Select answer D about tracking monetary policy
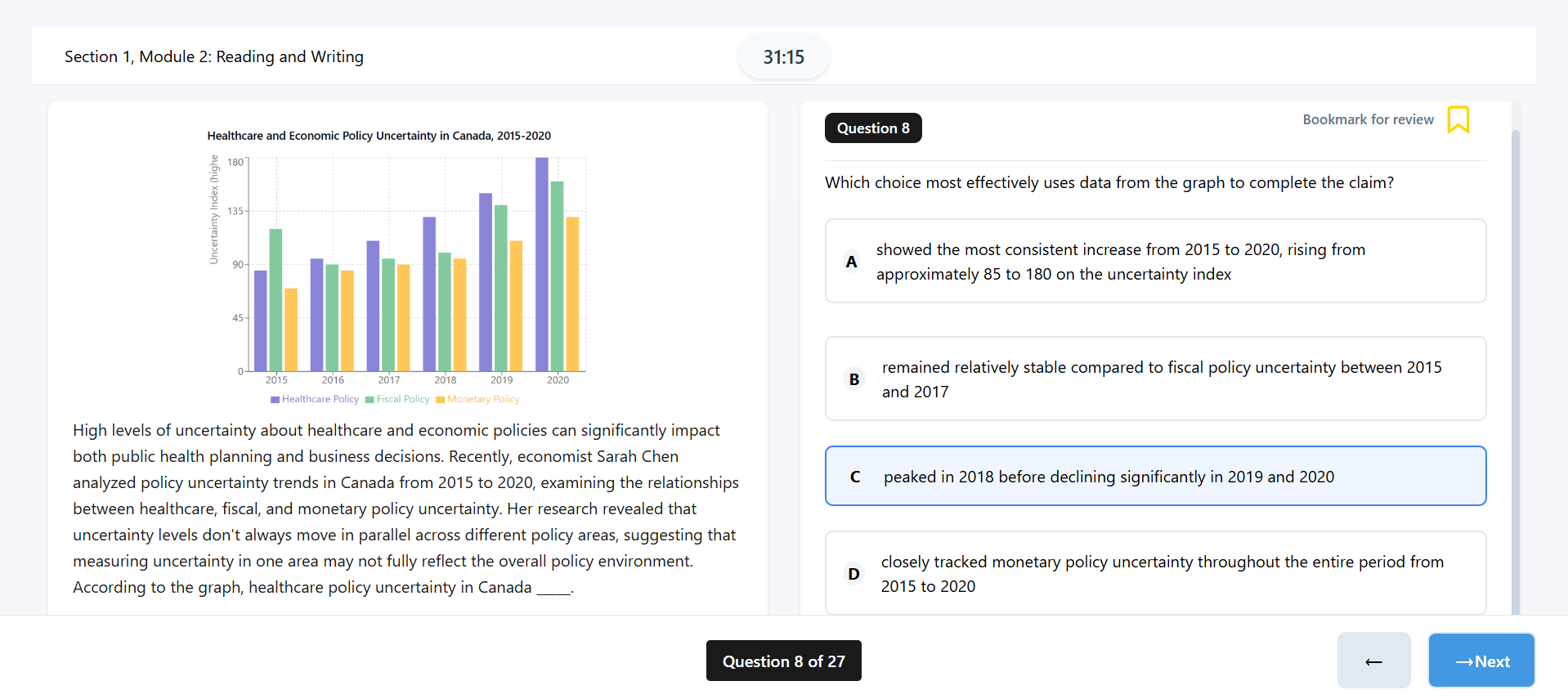1568x699 pixels. click(1154, 574)
